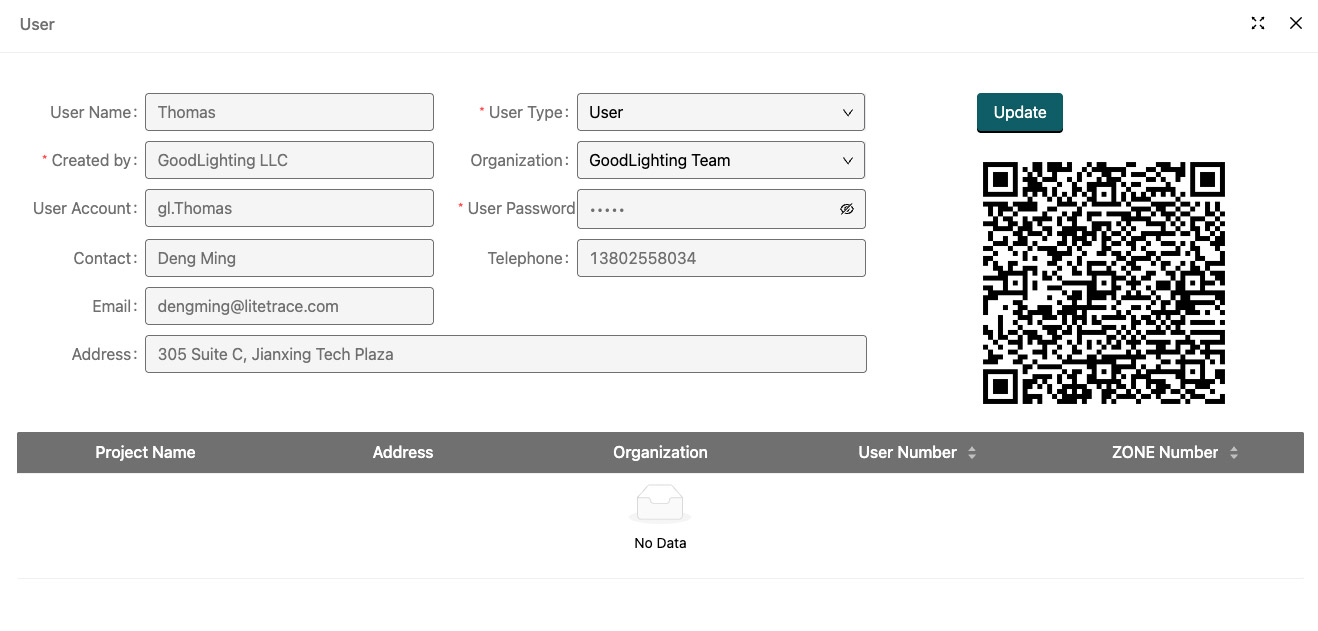Click the Project Name column header
Viewport: 1318px width, 631px height.
pos(145,452)
